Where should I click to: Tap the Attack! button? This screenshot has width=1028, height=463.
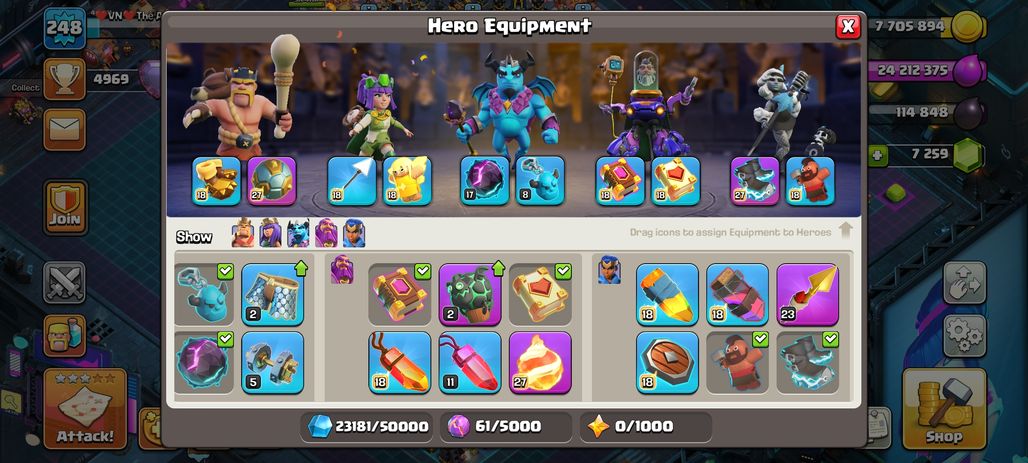85,409
